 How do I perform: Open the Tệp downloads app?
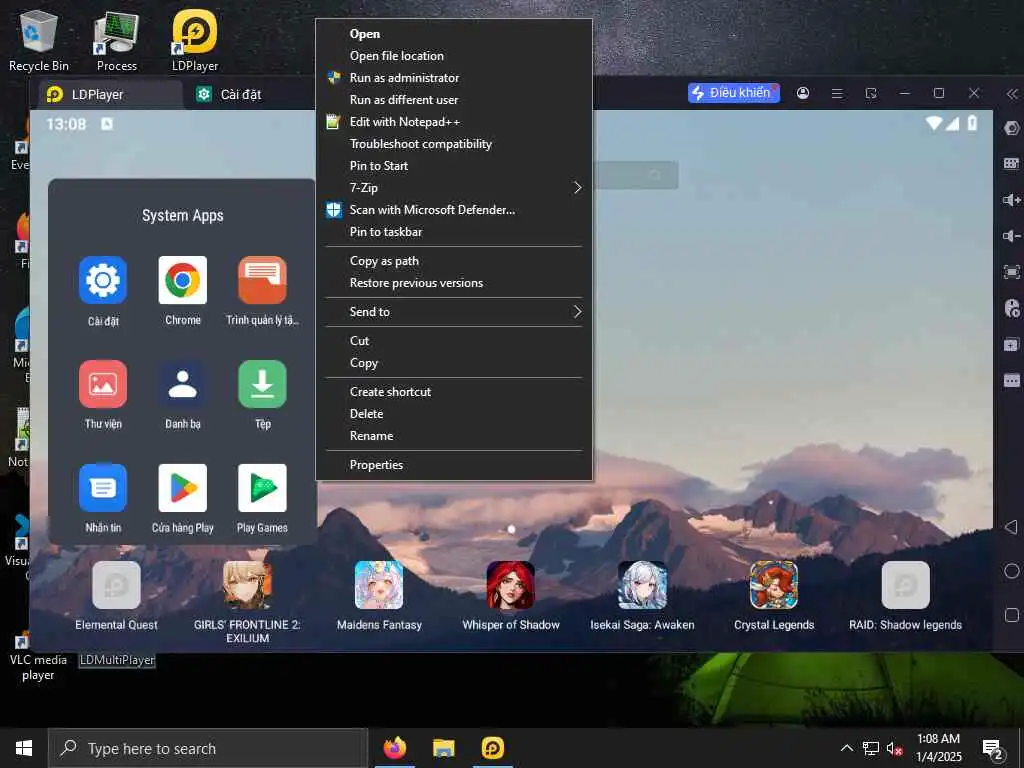pyautogui.click(x=262, y=394)
